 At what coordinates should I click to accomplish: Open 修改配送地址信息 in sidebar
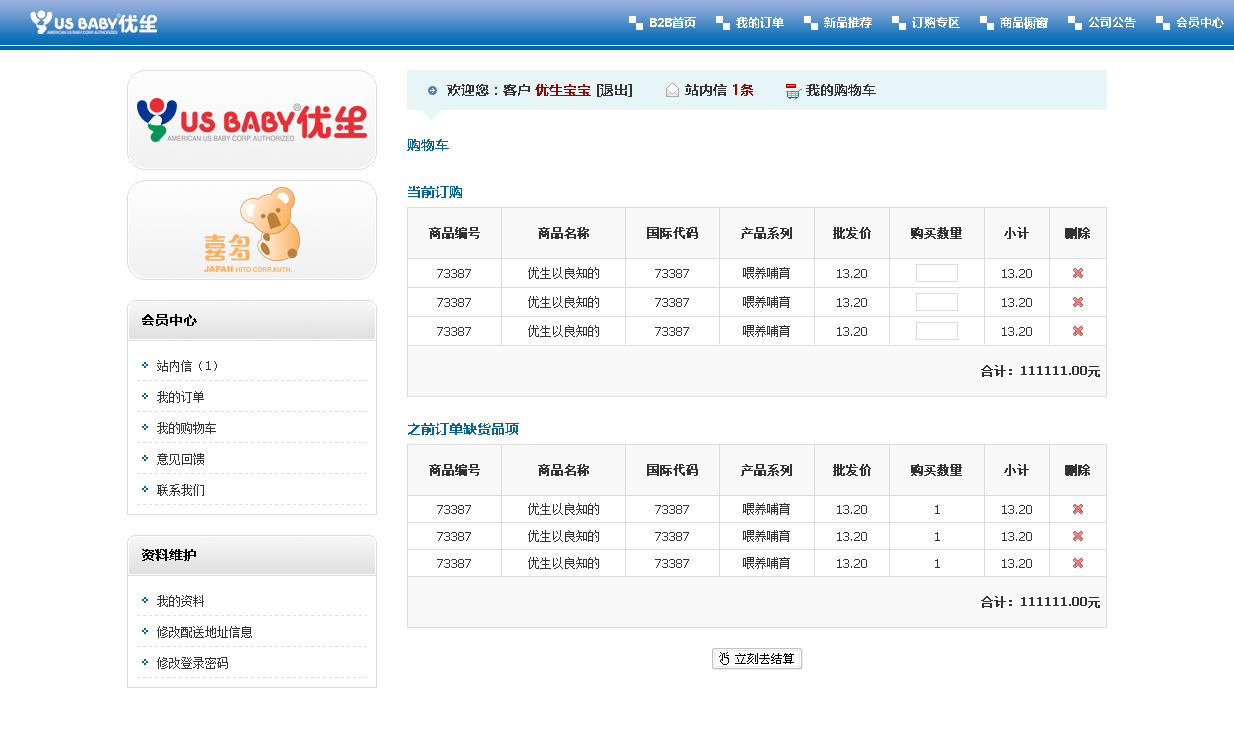pyautogui.click(x=204, y=632)
